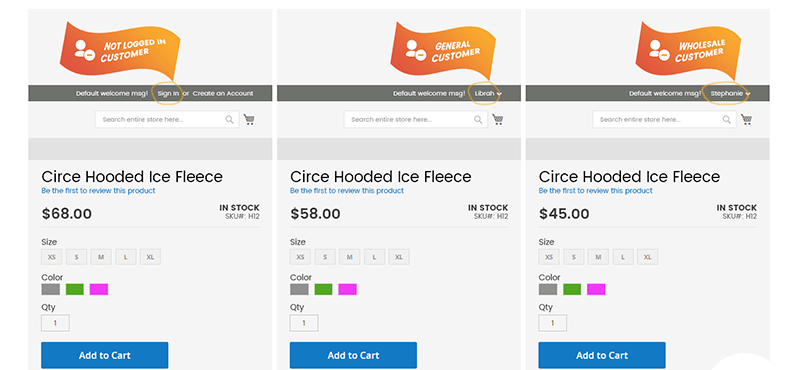The width and height of the screenshot is (800, 370).
Task: Open cart icon in not-logged-in panel
Action: [x=249, y=119]
